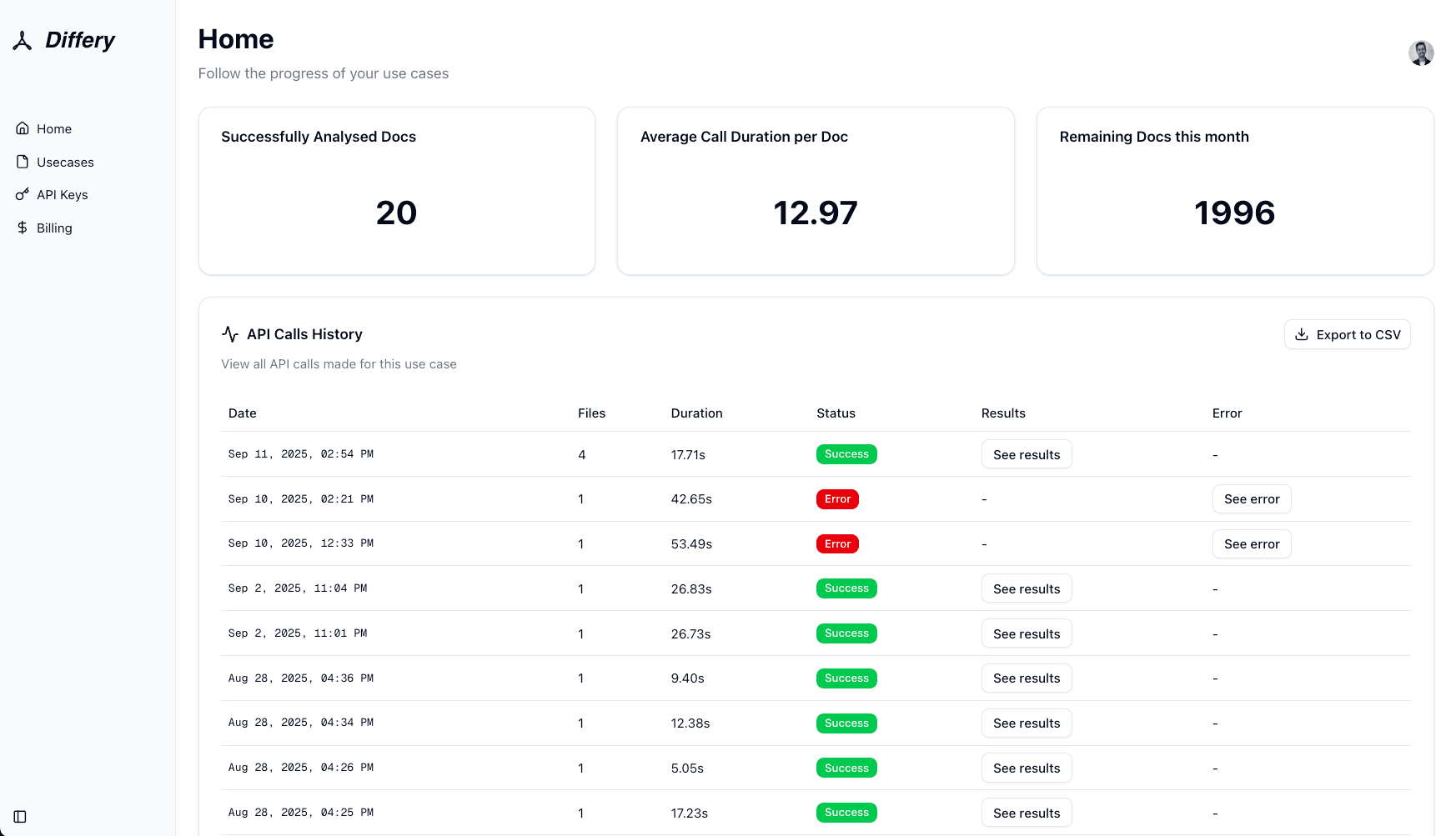The width and height of the screenshot is (1456, 836).
Task: Click the Remaining Docs this month card
Action: tap(1234, 191)
